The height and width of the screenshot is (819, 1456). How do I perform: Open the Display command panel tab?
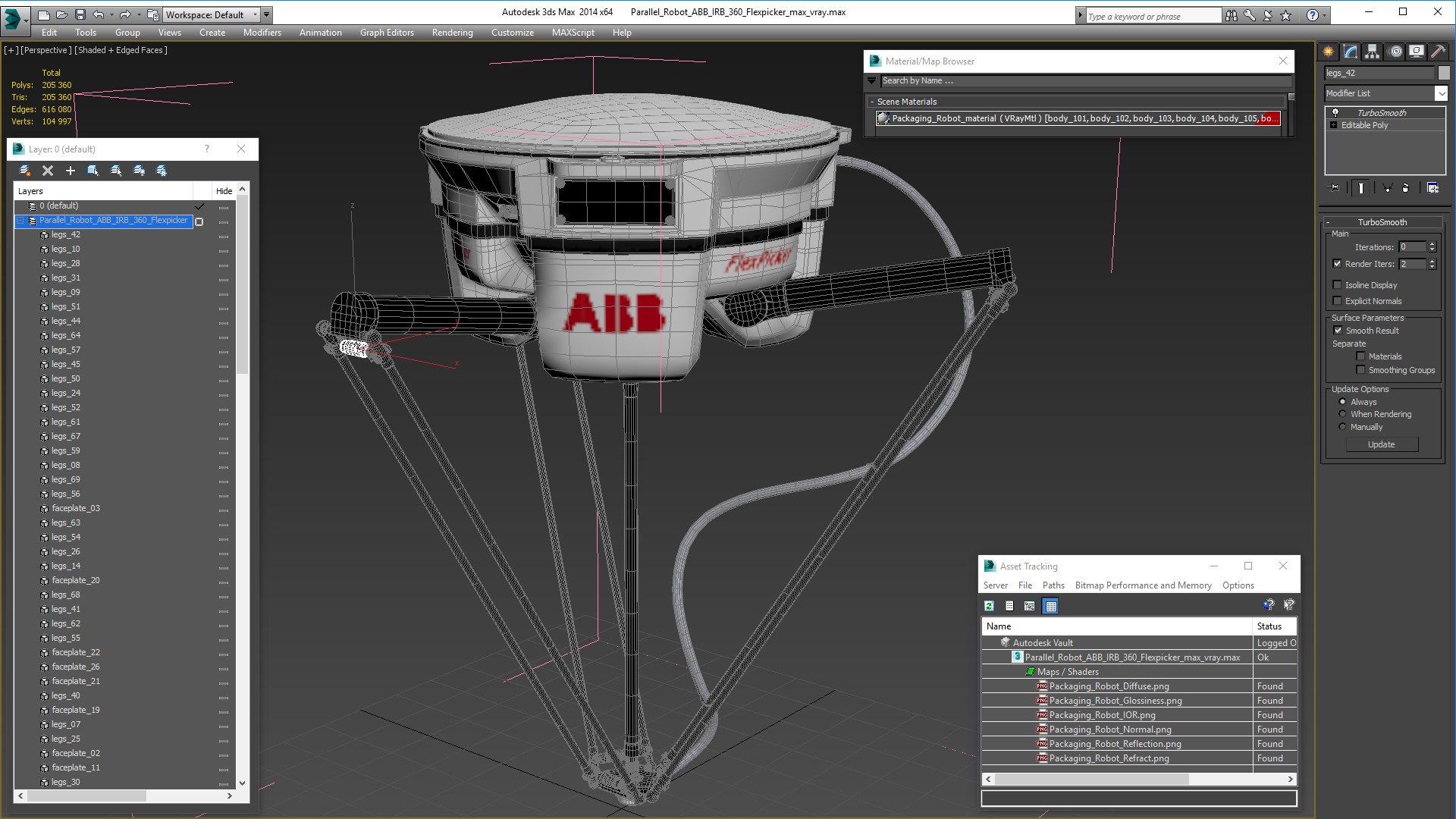[1417, 52]
